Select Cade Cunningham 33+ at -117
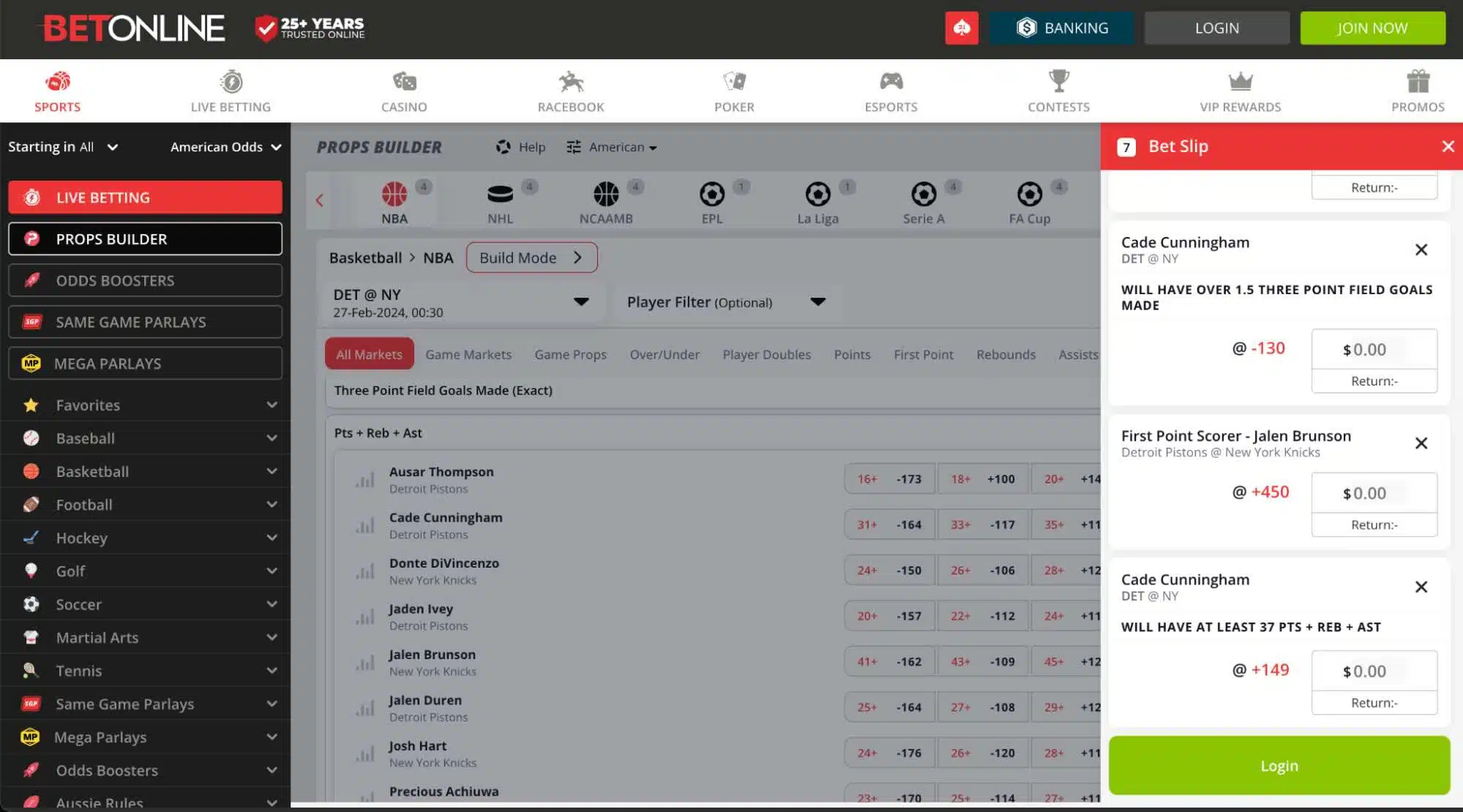The image size is (1463, 812). tap(983, 525)
